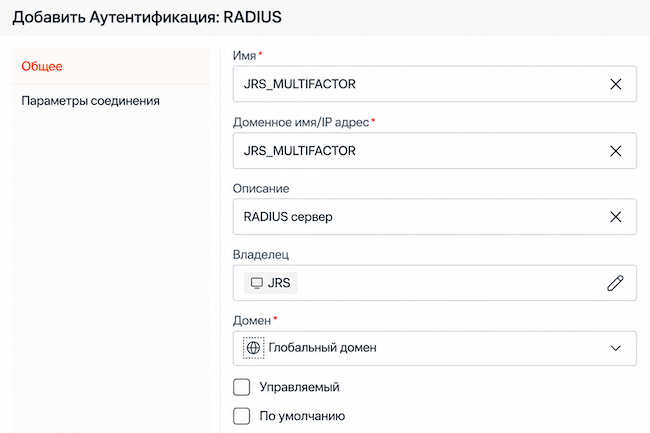Click the По умолчанию label text
The height and width of the screenshot is (433, 650).
pos(302,416)
